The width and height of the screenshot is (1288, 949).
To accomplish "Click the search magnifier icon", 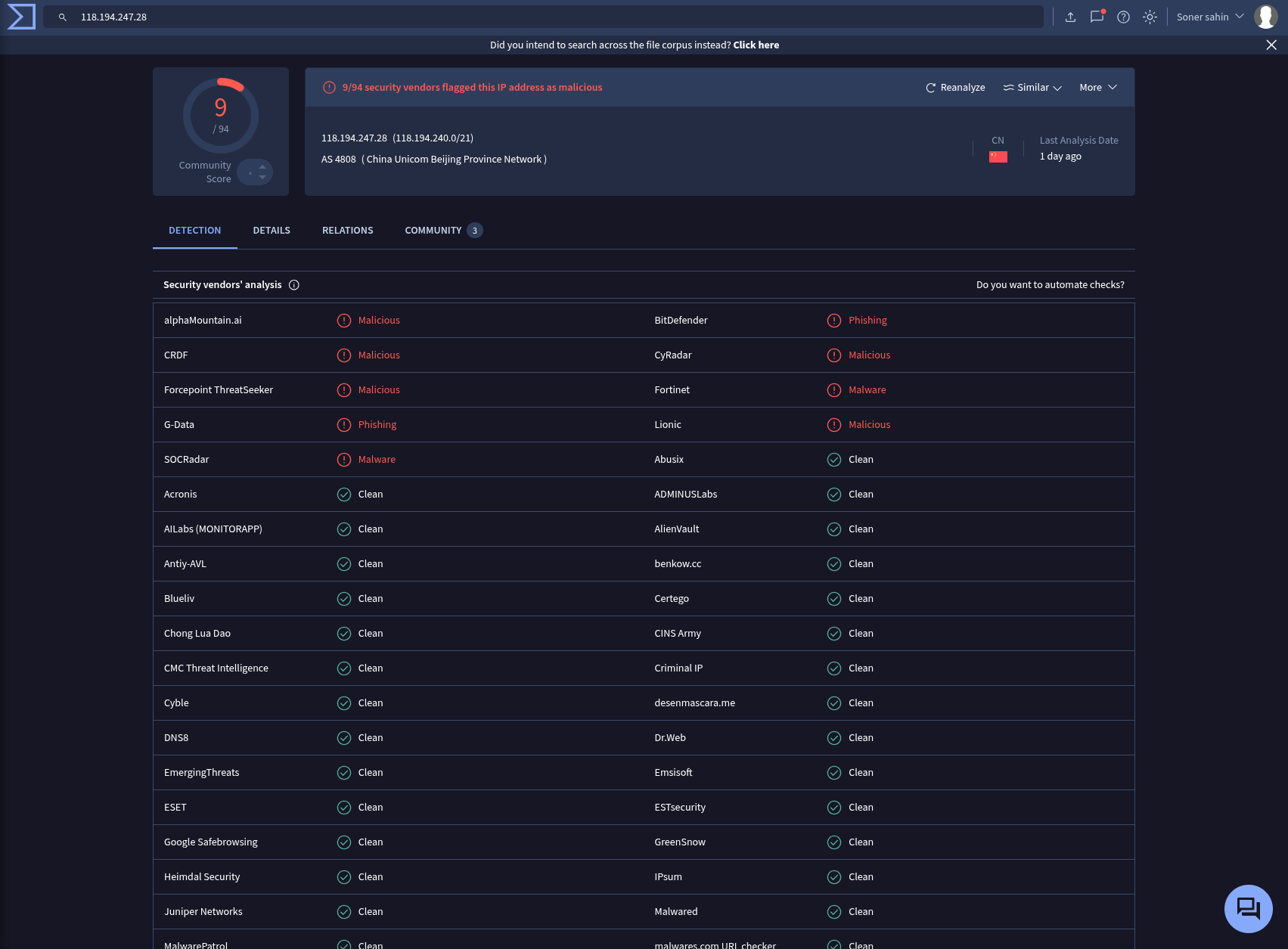I will coord(63,17).
